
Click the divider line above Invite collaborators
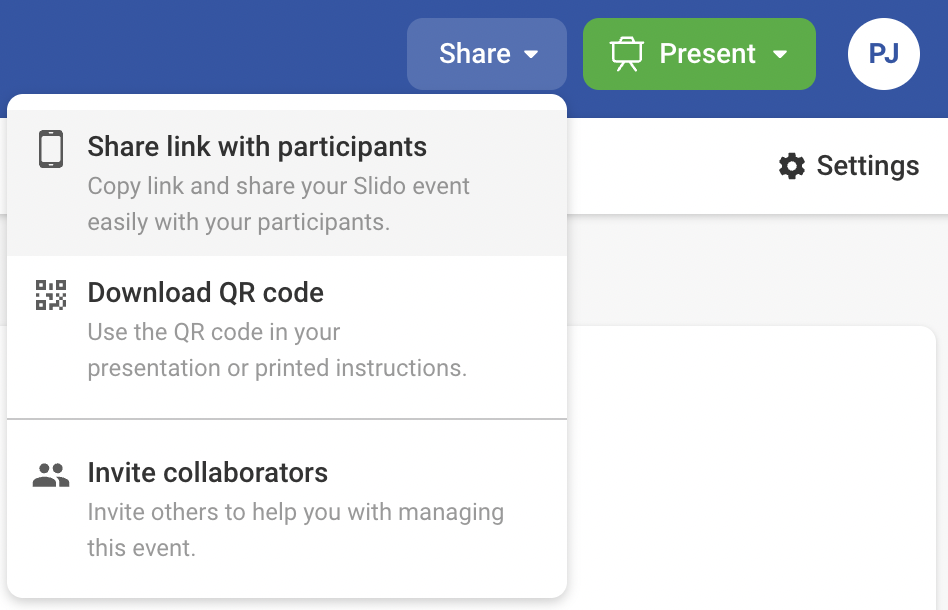[287, 418]
